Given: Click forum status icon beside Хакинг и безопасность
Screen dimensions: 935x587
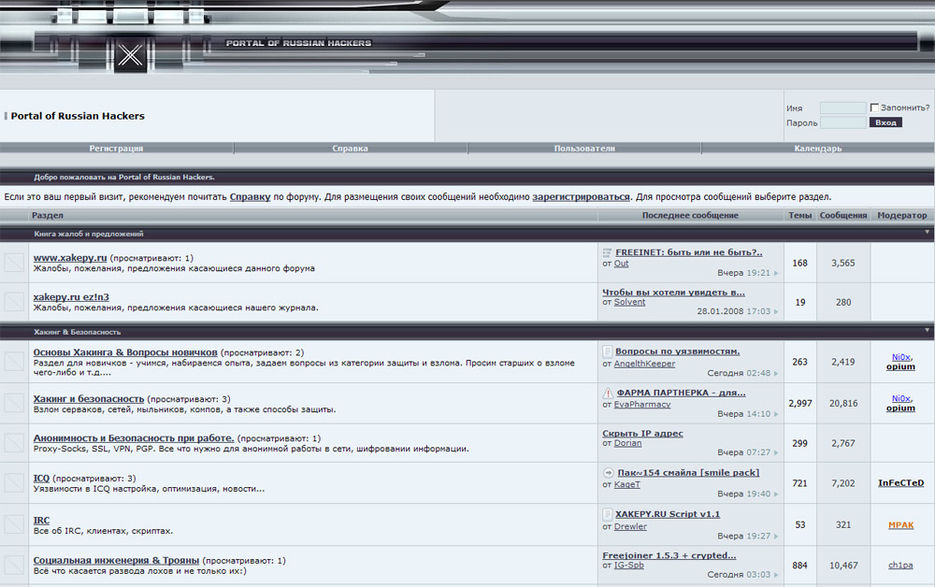Looking at the screenshot, I should click(x=14, y=403).
